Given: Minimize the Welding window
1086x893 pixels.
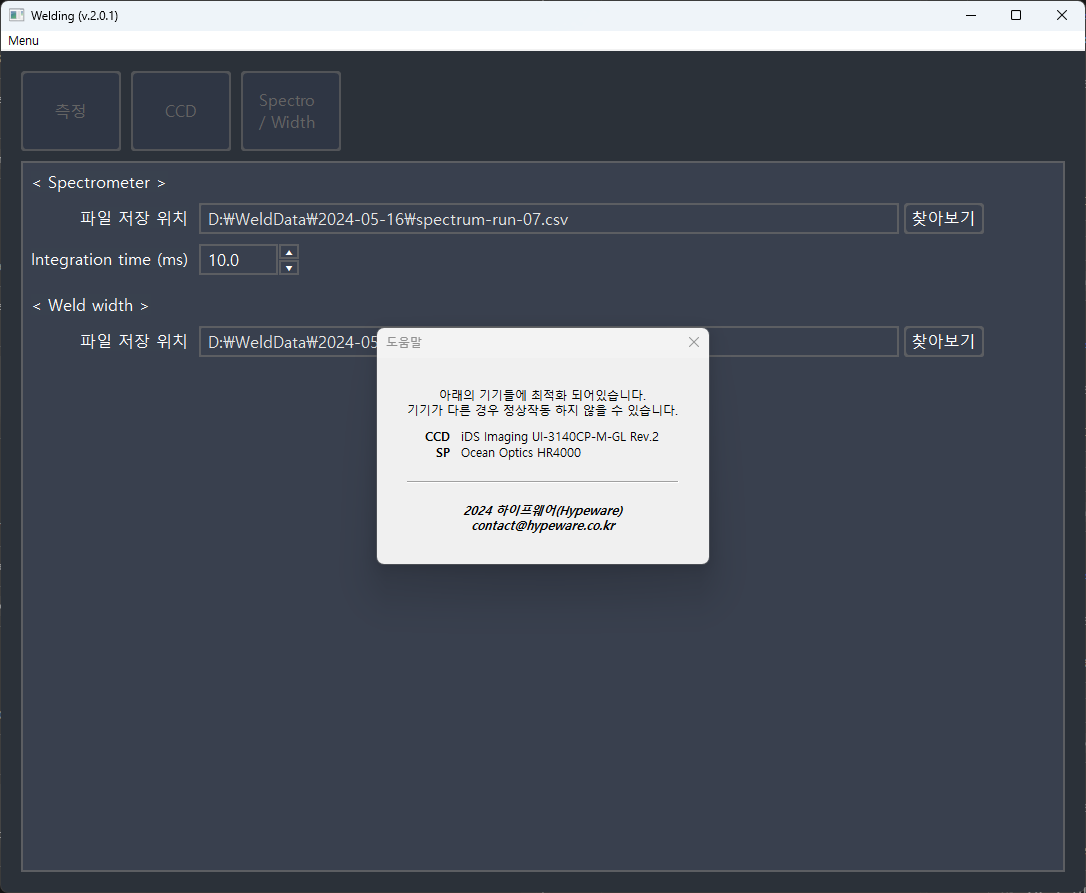Looking at the screenshot, I should 971,15.
